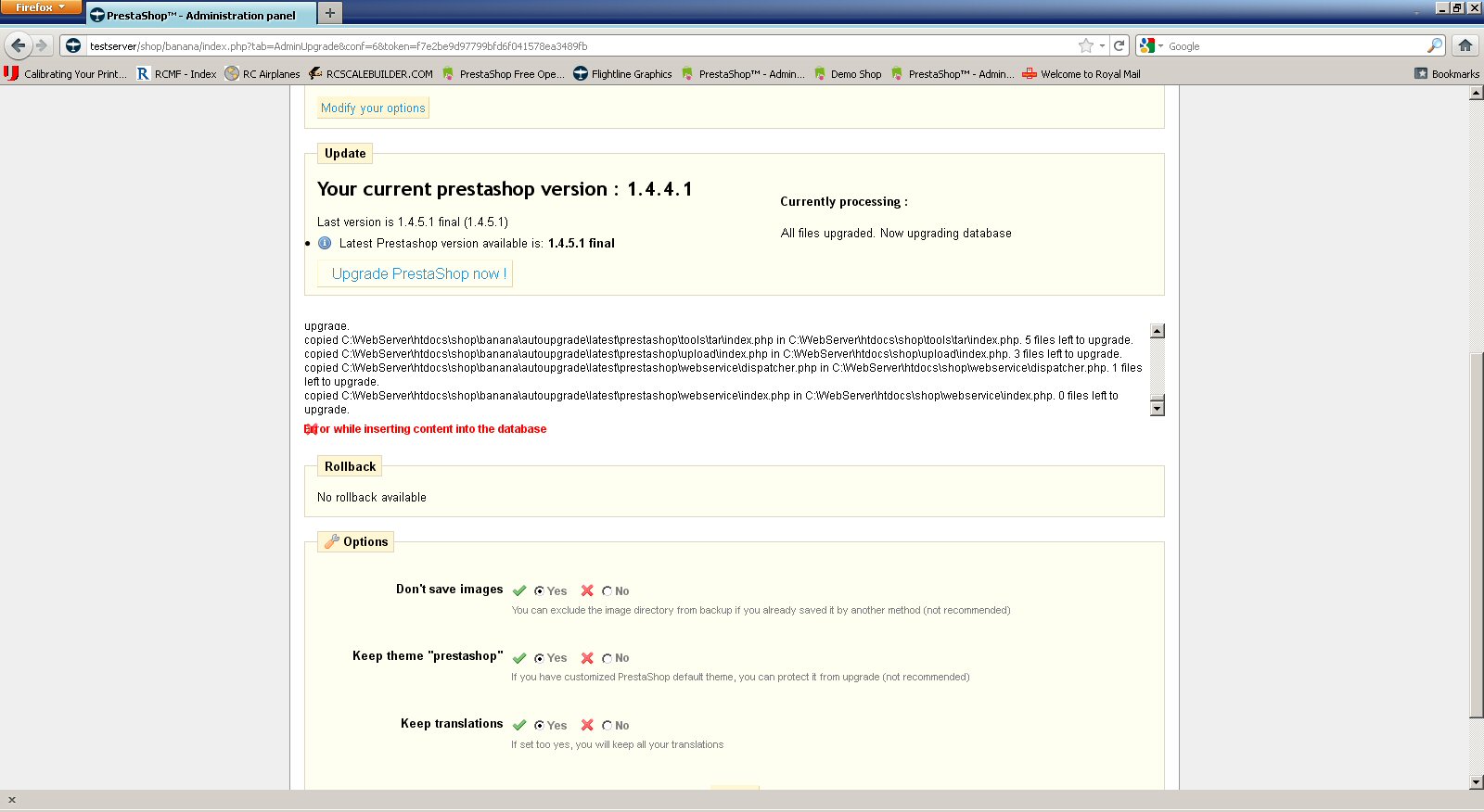This screenshot has width=1484, height=812.
Task: Select No for Keep translations
Action: [607, 726]
